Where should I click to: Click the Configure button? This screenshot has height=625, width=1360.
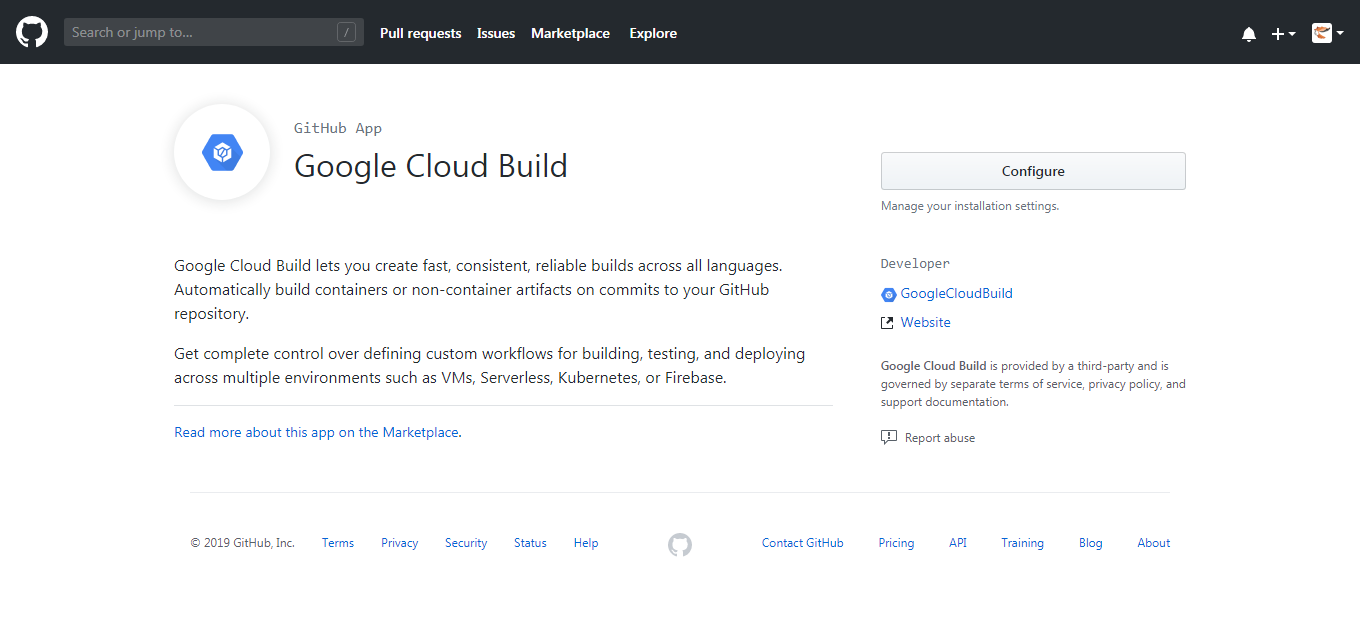point(1033,171)
